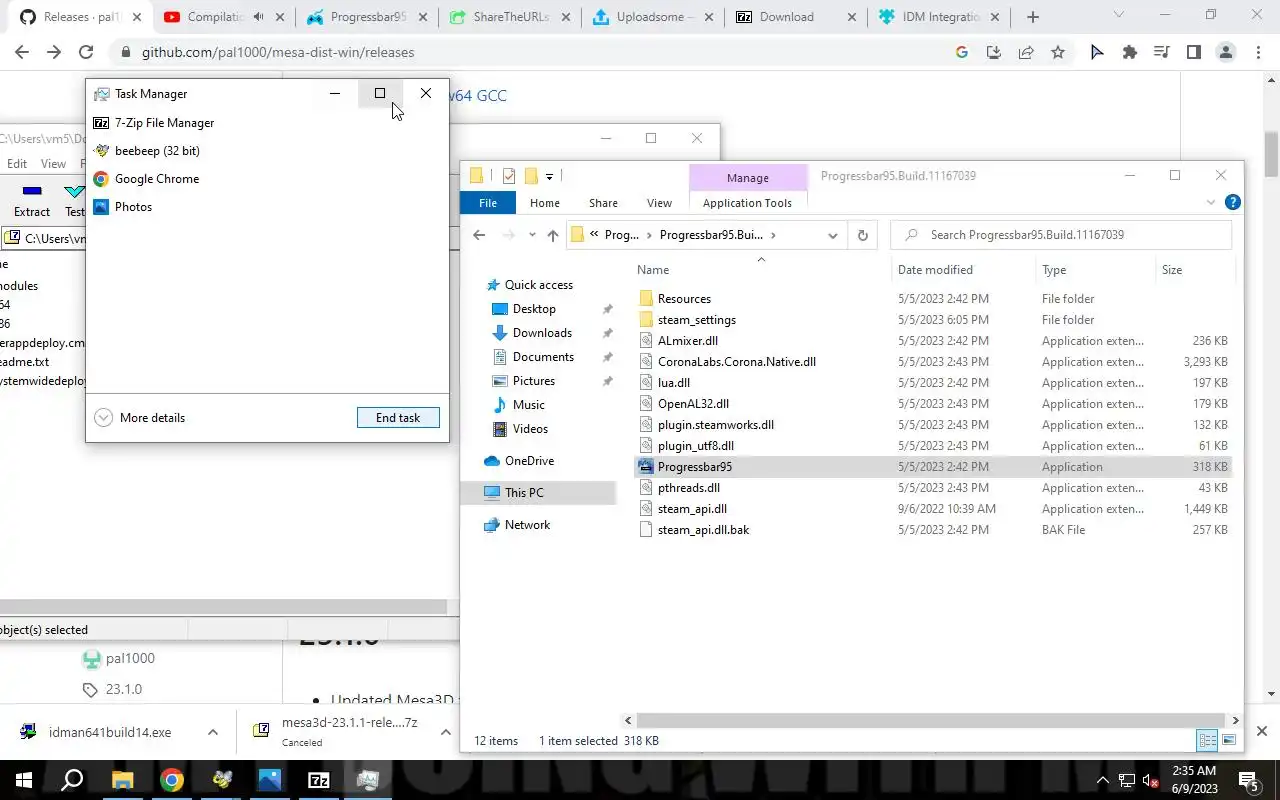This screenshot has width=1280, height=800.
Task: Open recent locations dropdown in Explorer
Action: pyautogui.click(x=531, y=235)
